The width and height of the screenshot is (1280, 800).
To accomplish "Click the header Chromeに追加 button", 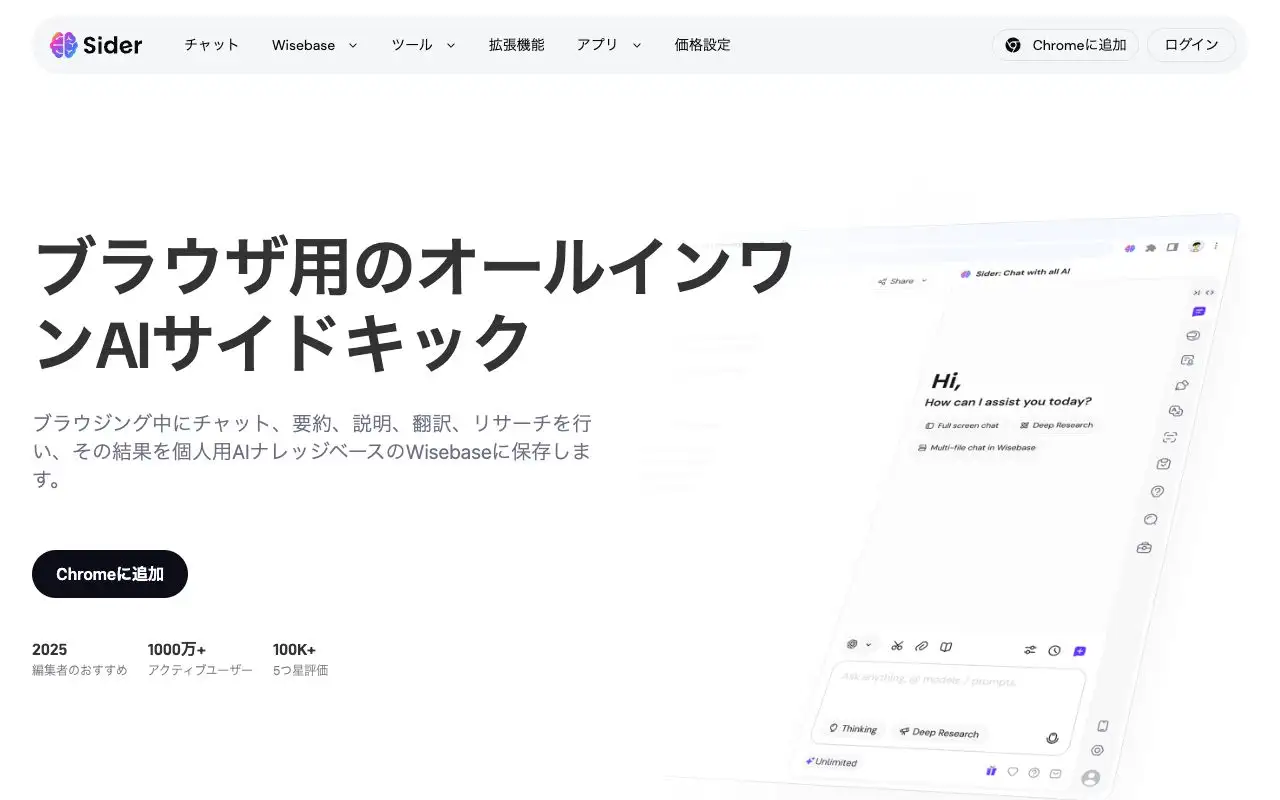I will 1066,45.
